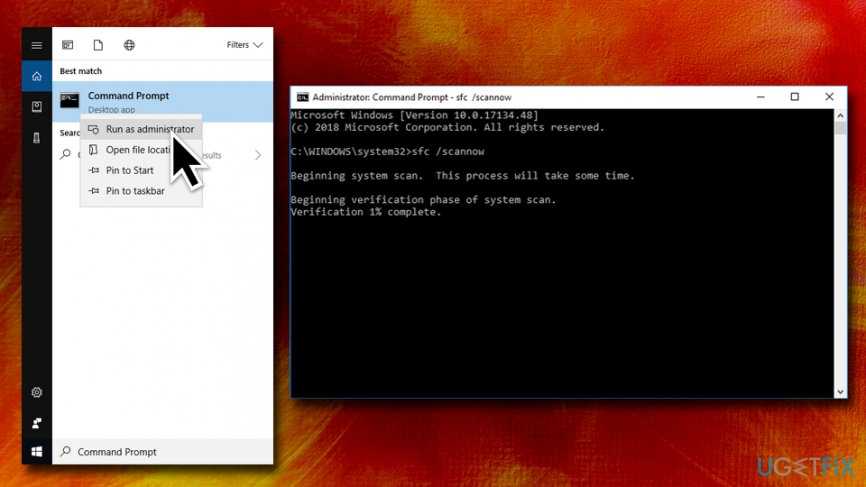Click the Command Prompt app icon in results
The height and width of the screenshot is (487, 866).
[70, 100]
